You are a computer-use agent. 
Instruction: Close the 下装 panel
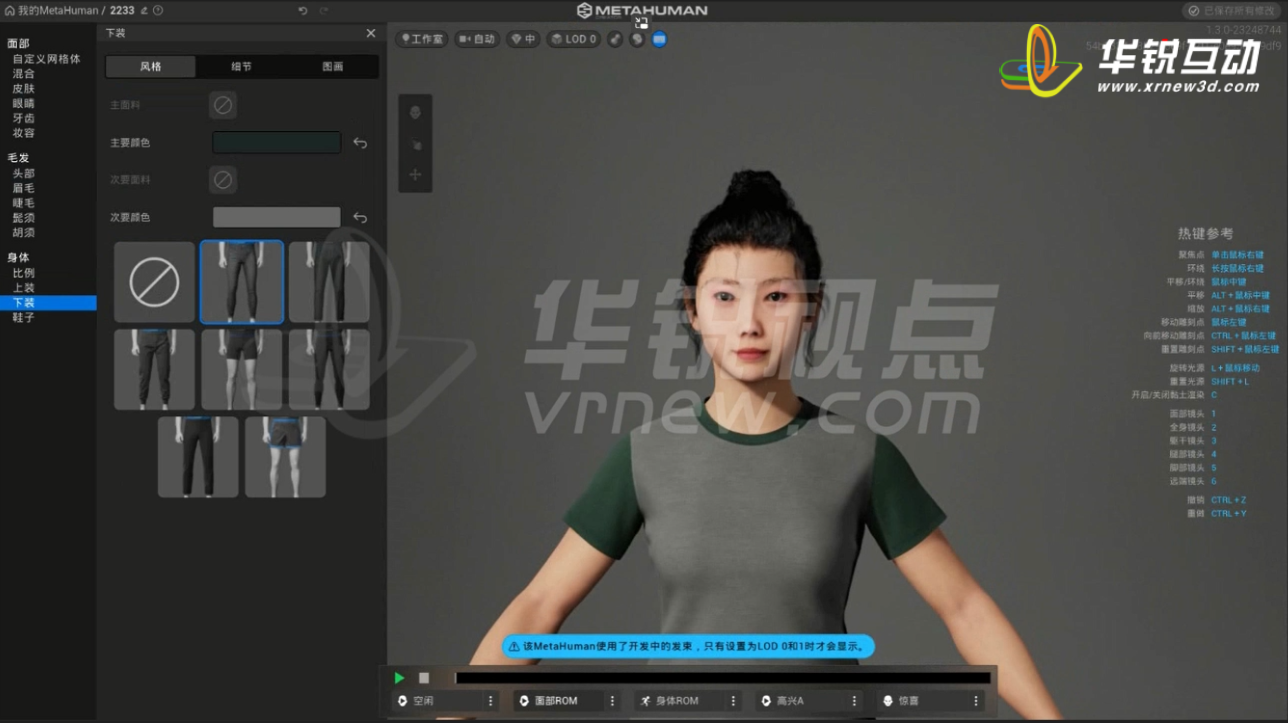point(371,33)
